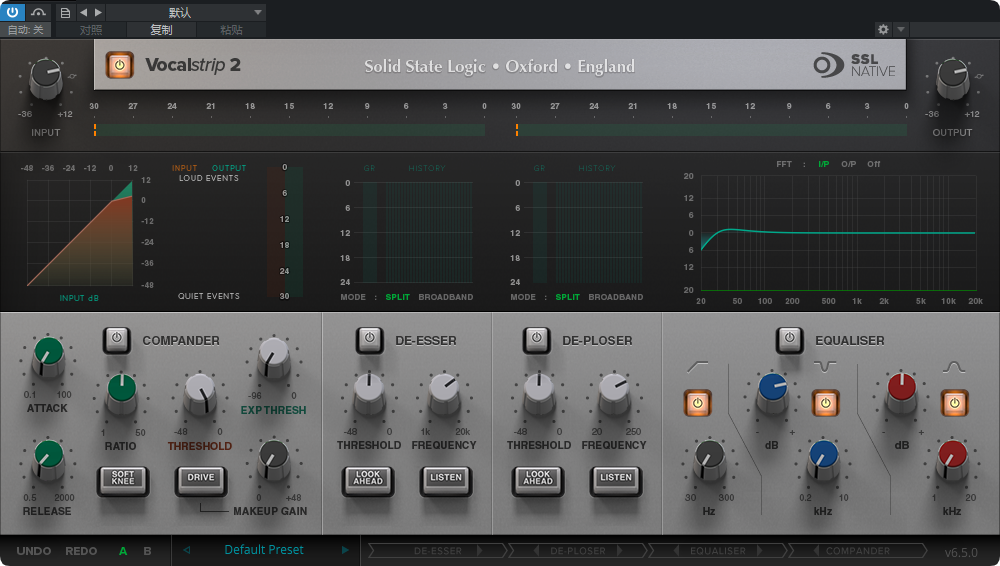Select De-Esser SPLIT mode
This screenshot has height=566, width=1000.
coord(397,297)
